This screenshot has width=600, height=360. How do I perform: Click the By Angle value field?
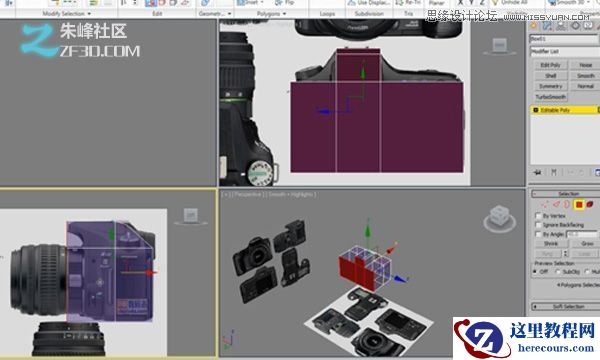click(x=582, y=234)
